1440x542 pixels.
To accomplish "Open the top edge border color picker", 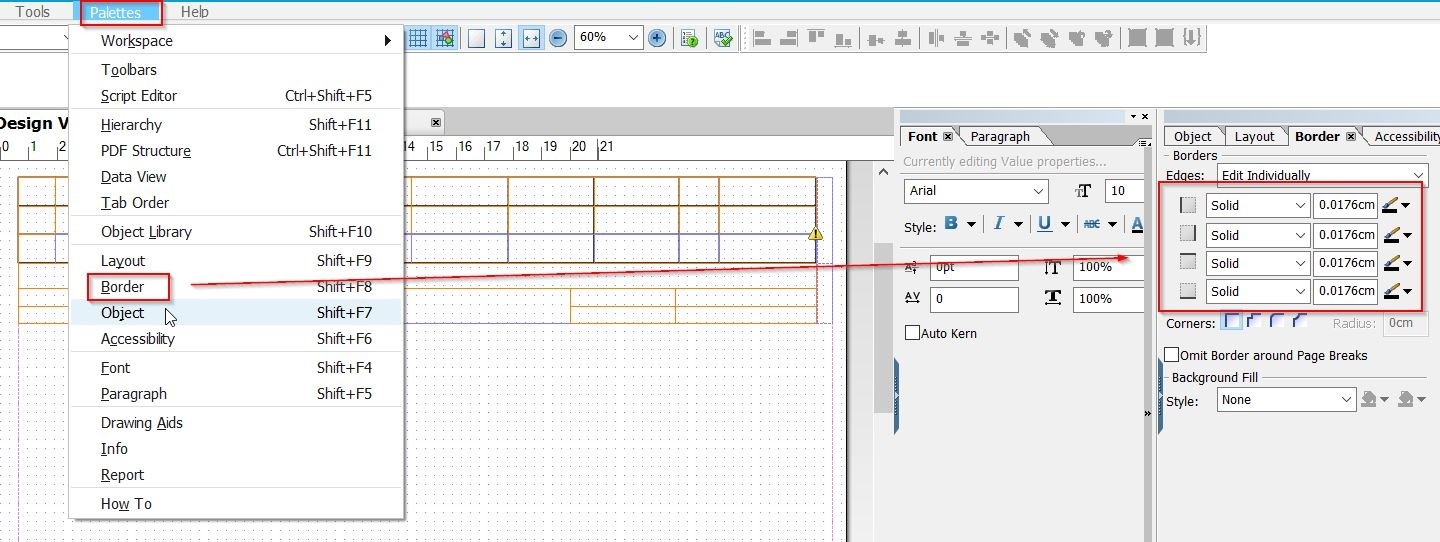I will coord(1396,205).
